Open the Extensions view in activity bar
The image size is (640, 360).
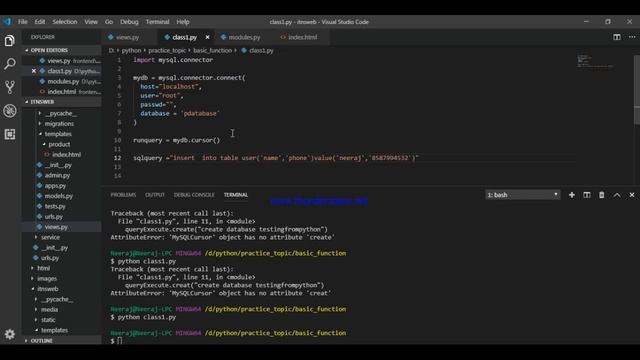(10, 134)
